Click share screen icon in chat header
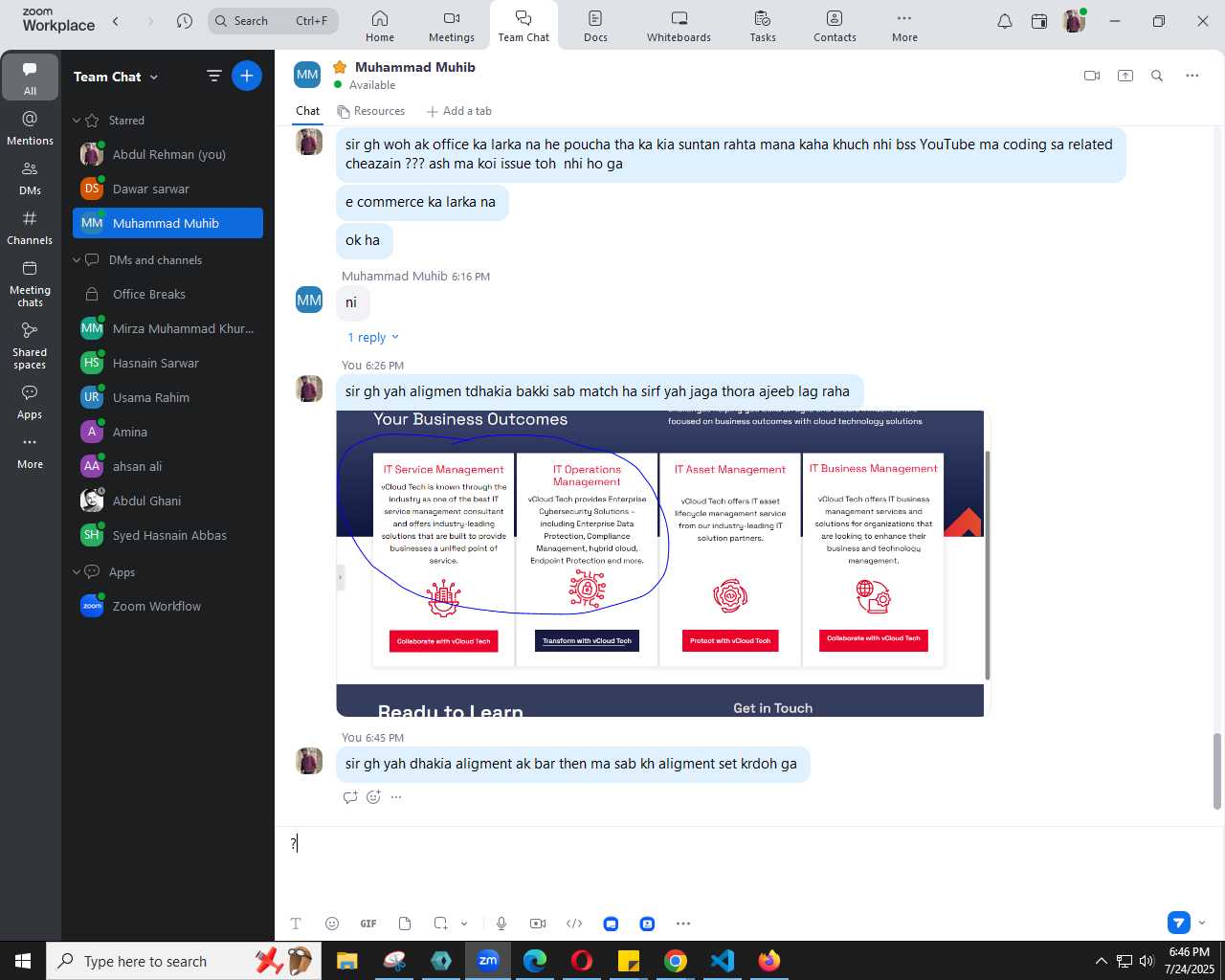1225x980 pixels. click(x=1125, y=76)
